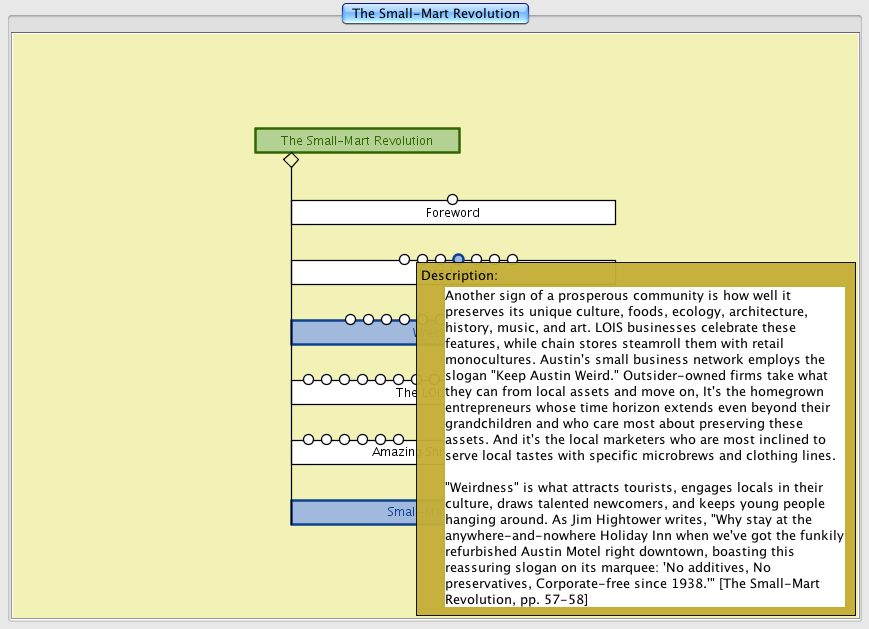Click first circle above the Amazing box
869x629 pixels.
pyautogui.click(x=308, y=440)
